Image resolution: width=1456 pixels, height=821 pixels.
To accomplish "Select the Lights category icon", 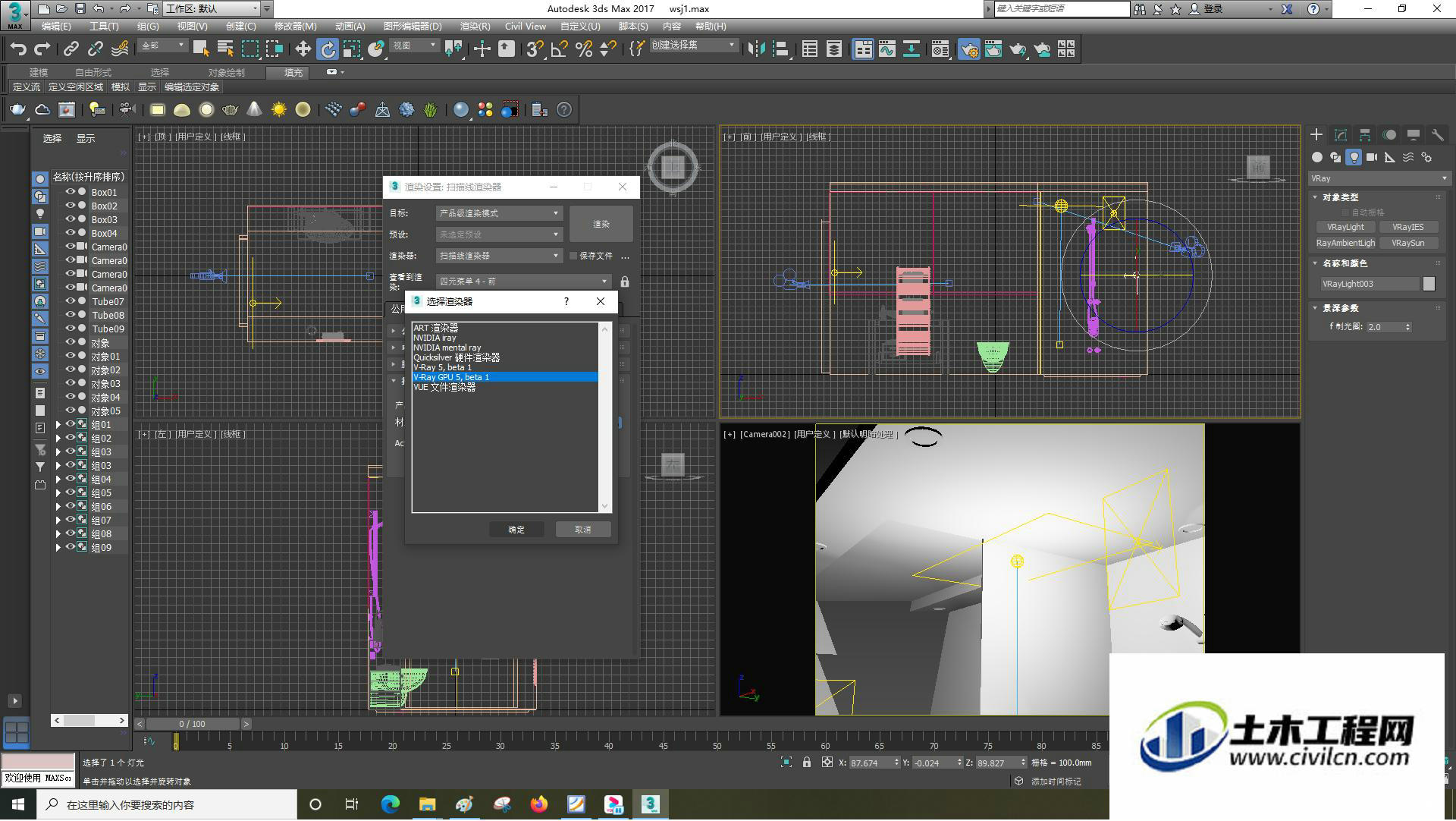I will click(x=1354, y=157).
